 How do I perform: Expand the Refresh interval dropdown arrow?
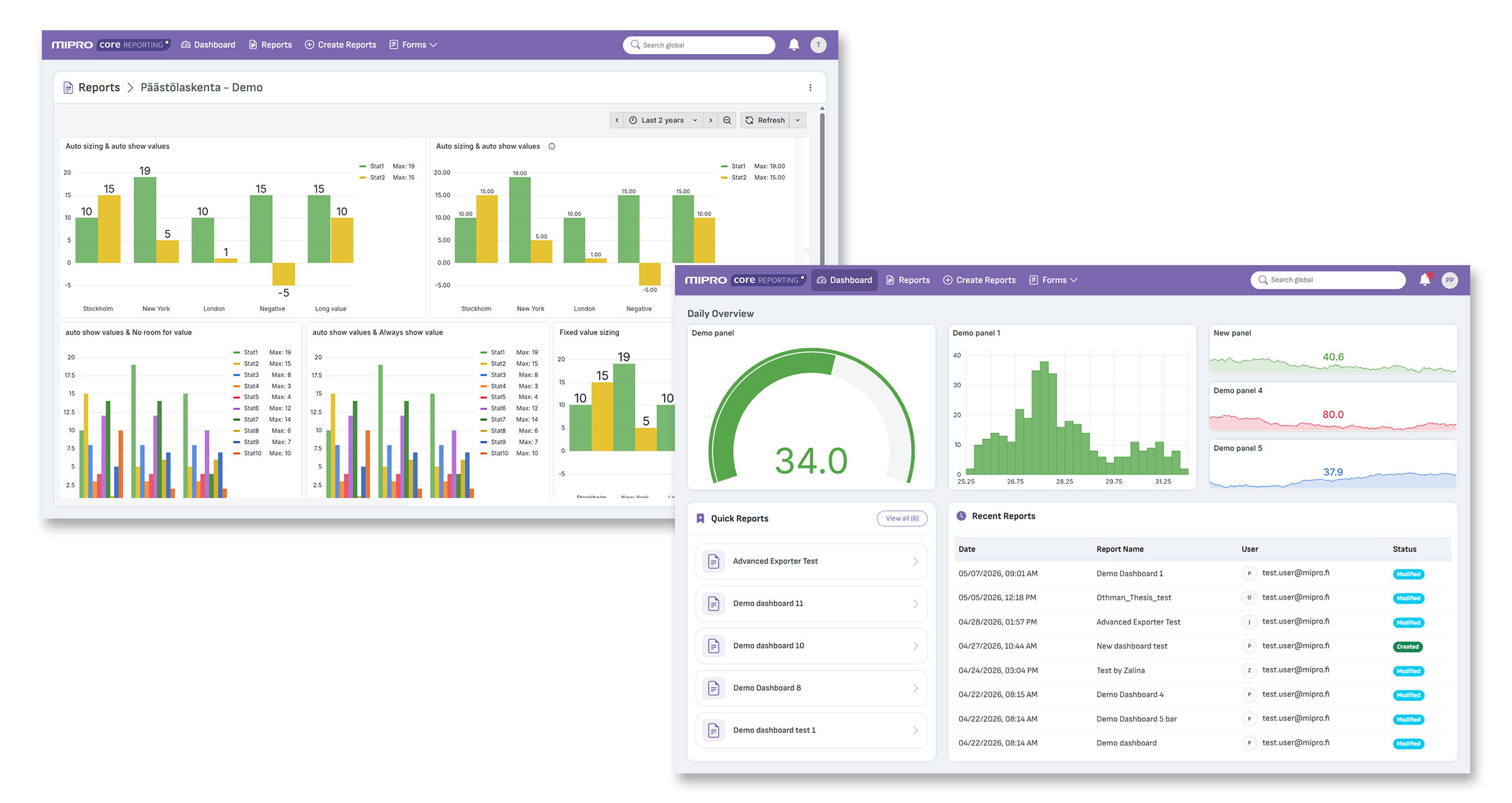pyautogui.click(x=798, y=120)
